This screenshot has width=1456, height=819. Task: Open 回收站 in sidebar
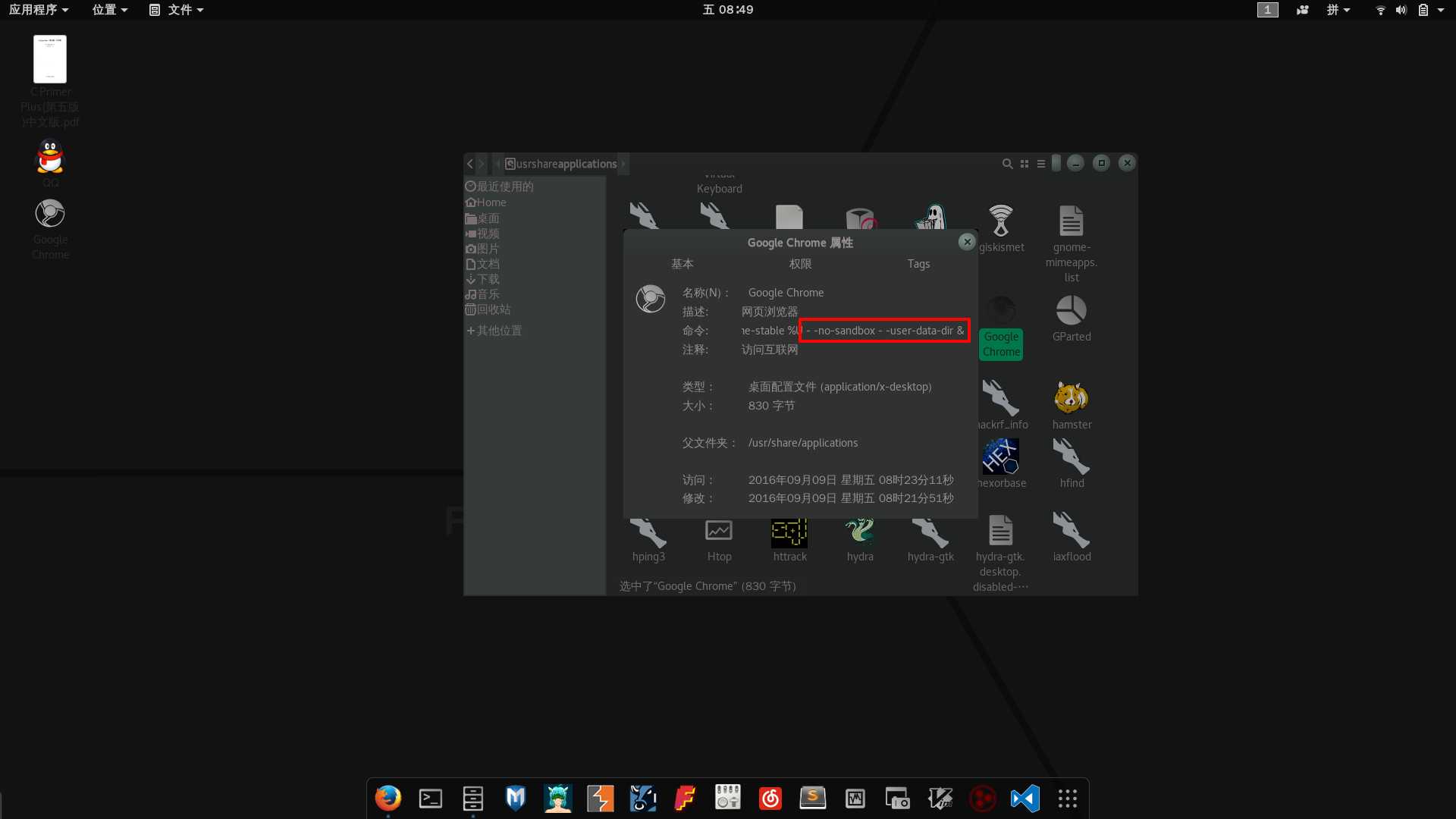(x=488, y=309)
